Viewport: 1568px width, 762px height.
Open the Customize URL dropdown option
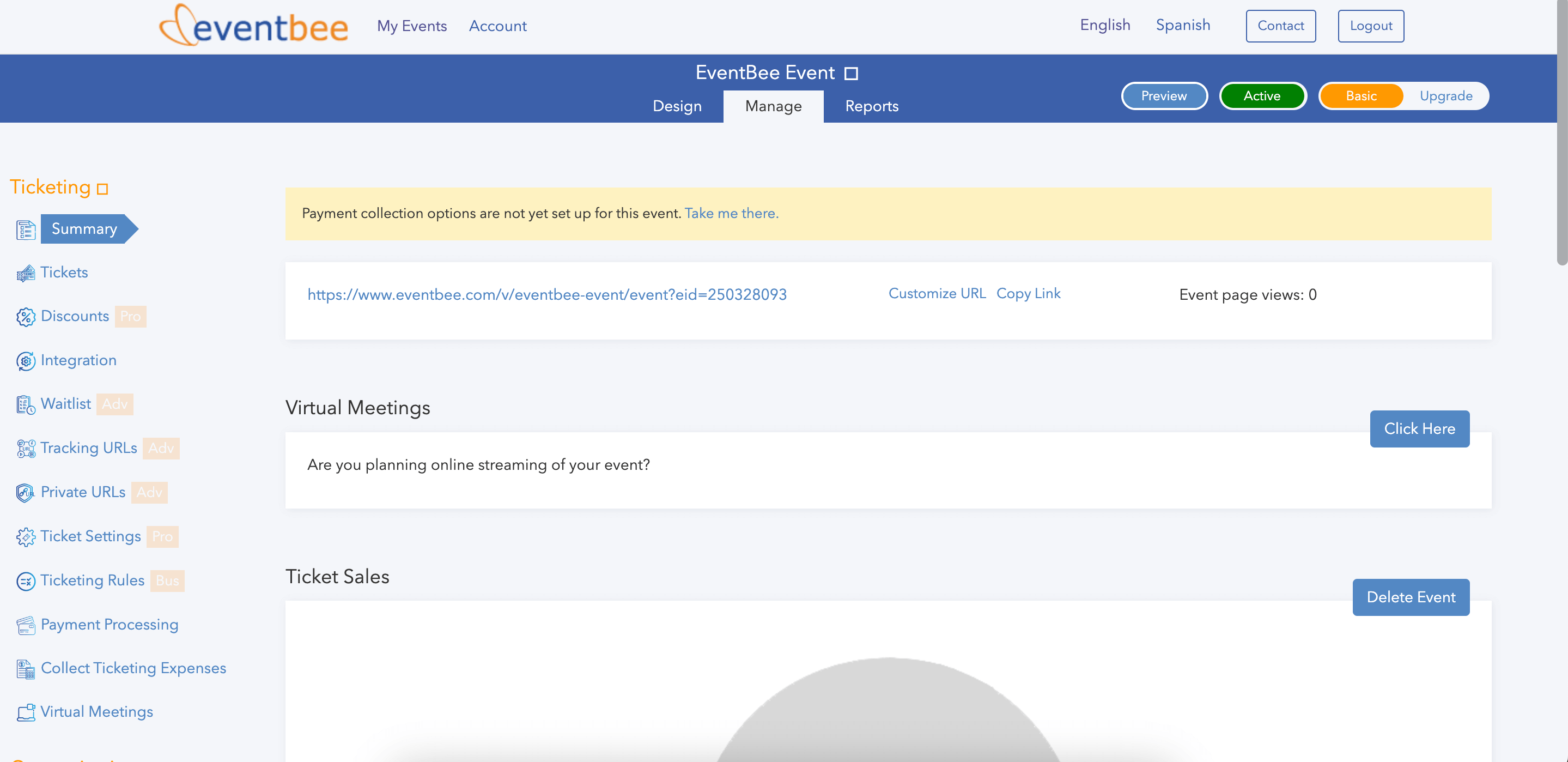936,293
